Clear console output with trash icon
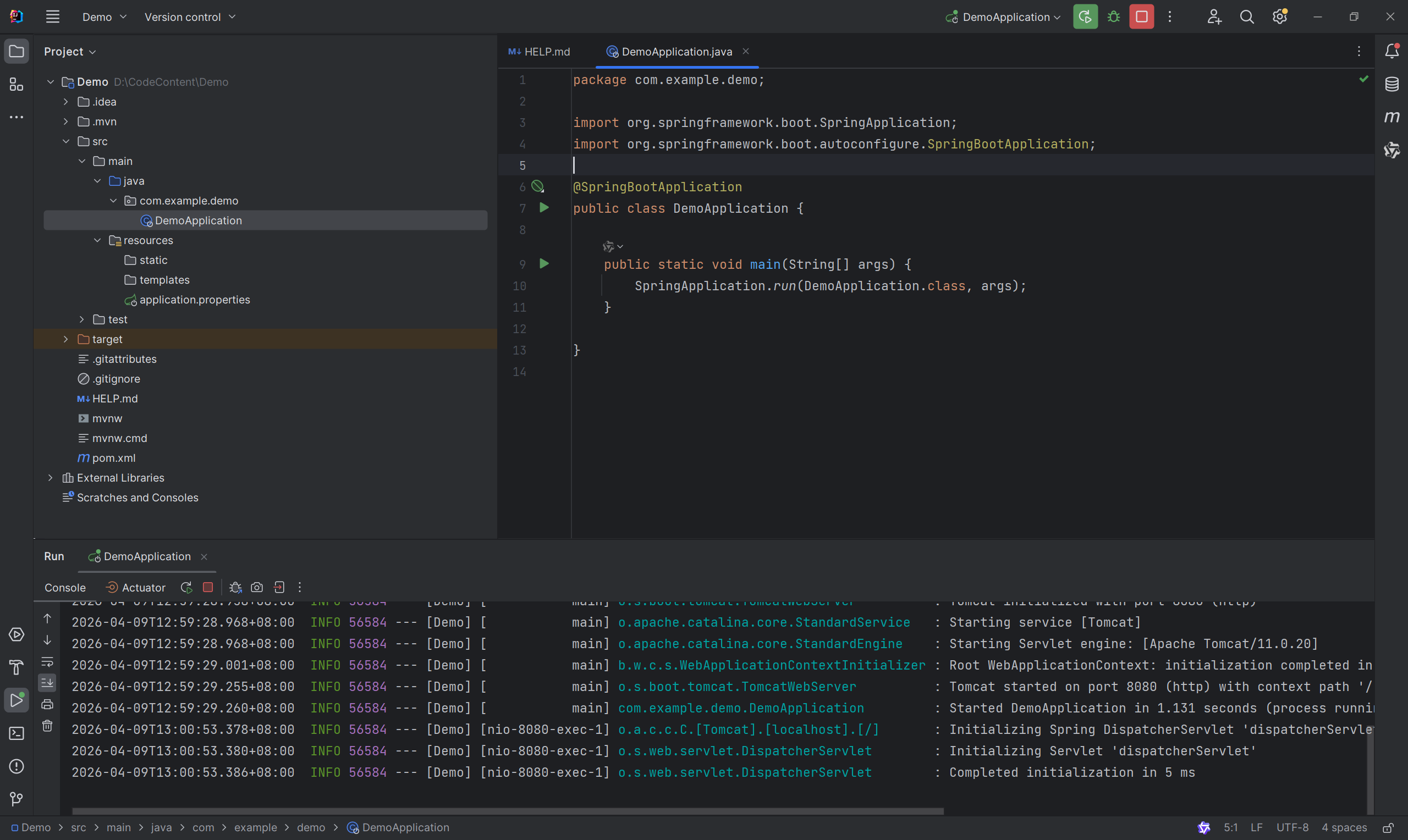 click(x=47, y=726)
